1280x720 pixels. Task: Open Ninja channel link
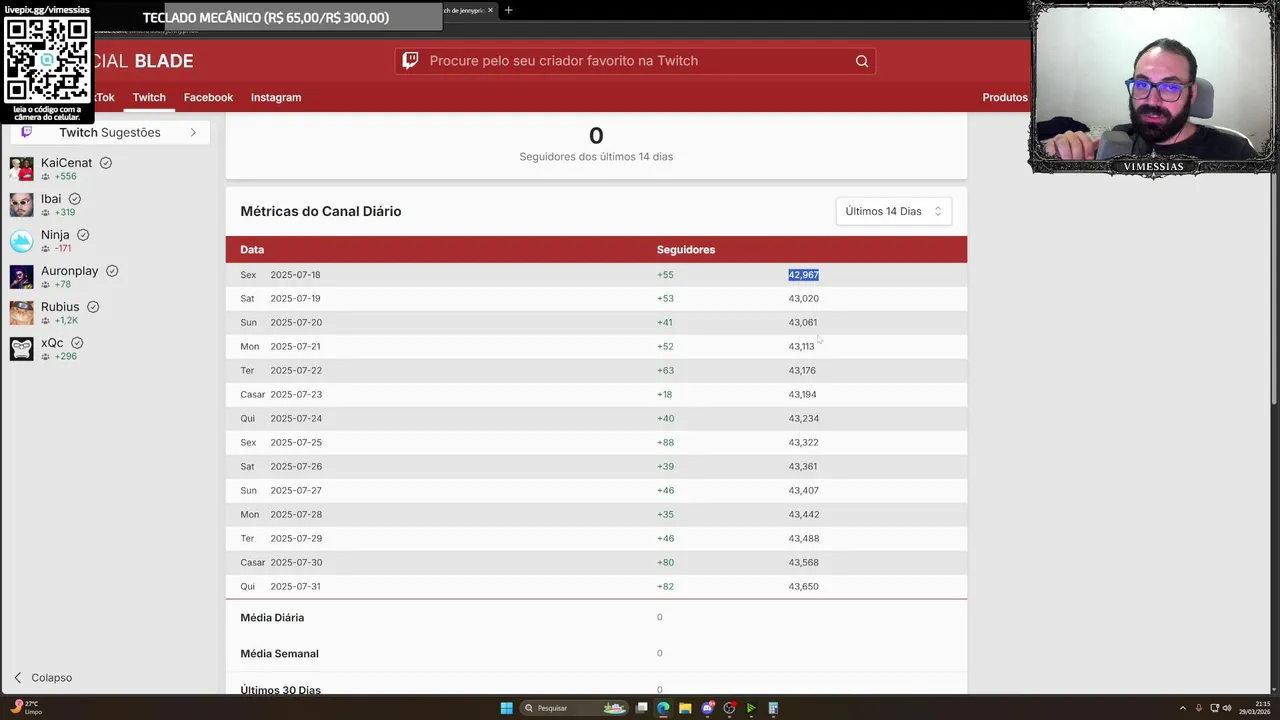click(55, 235)
